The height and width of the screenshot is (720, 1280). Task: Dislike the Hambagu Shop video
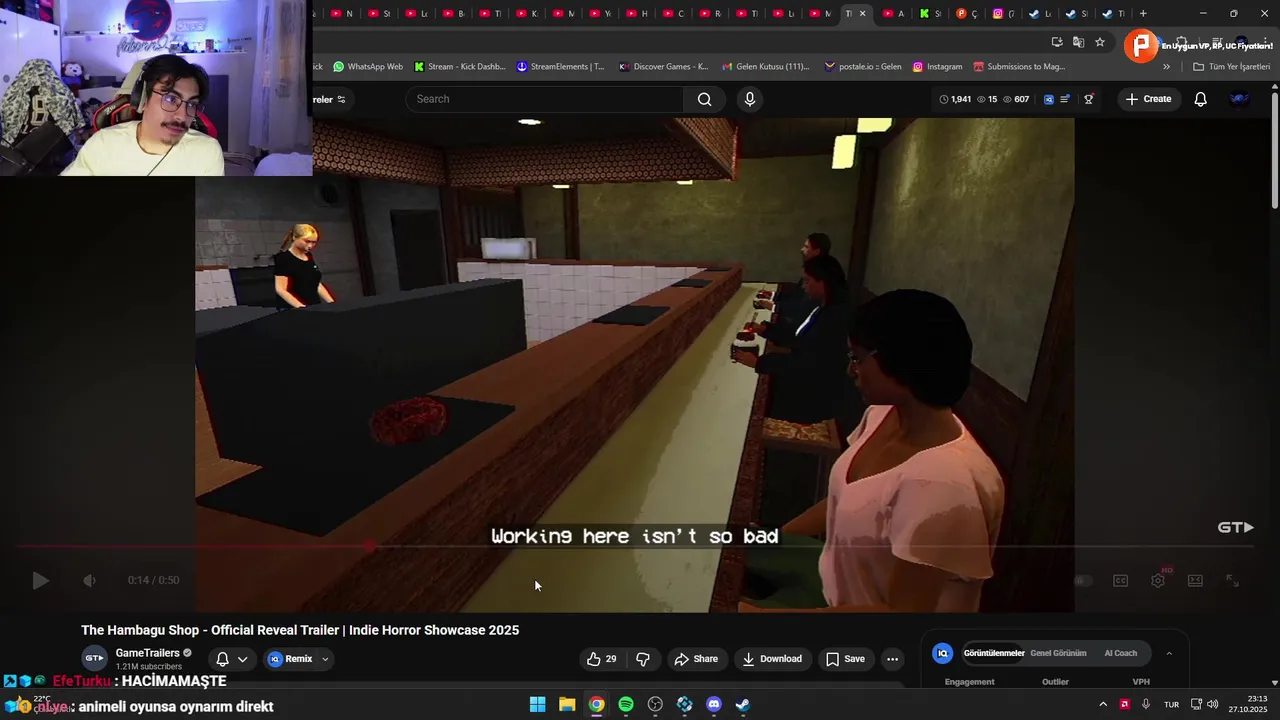tap(643, 659)
